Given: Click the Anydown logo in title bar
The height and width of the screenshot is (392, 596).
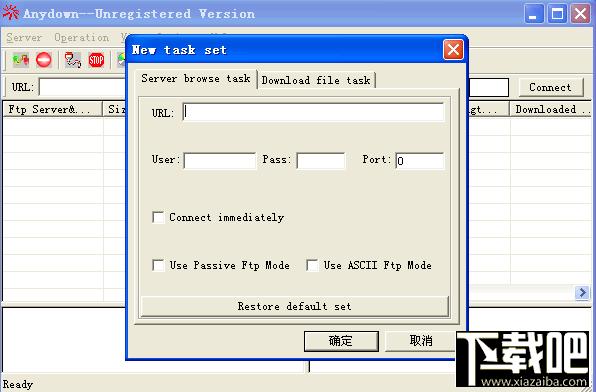Looking at the screenshot, I should coord(10,13).
